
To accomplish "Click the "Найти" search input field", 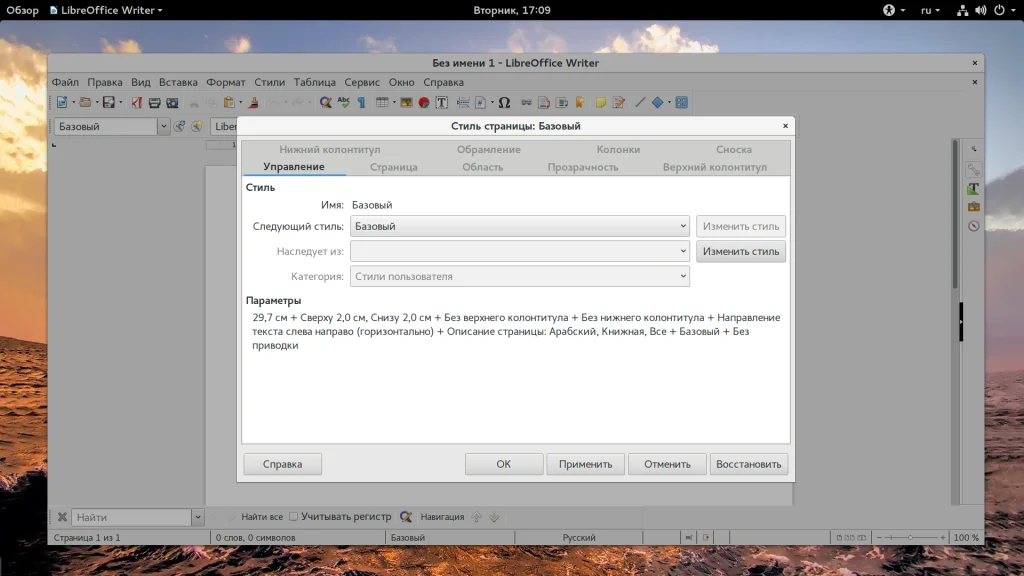I will click(131, 517).
